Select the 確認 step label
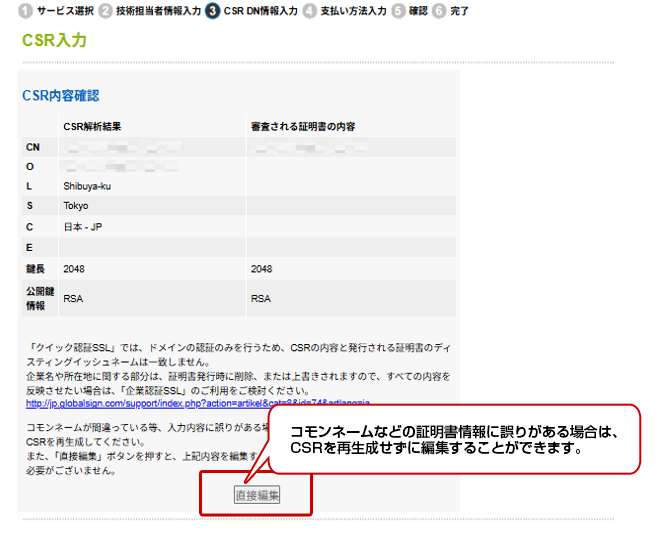This screenshot has height=536, width=671. click(x=418, y=11)
